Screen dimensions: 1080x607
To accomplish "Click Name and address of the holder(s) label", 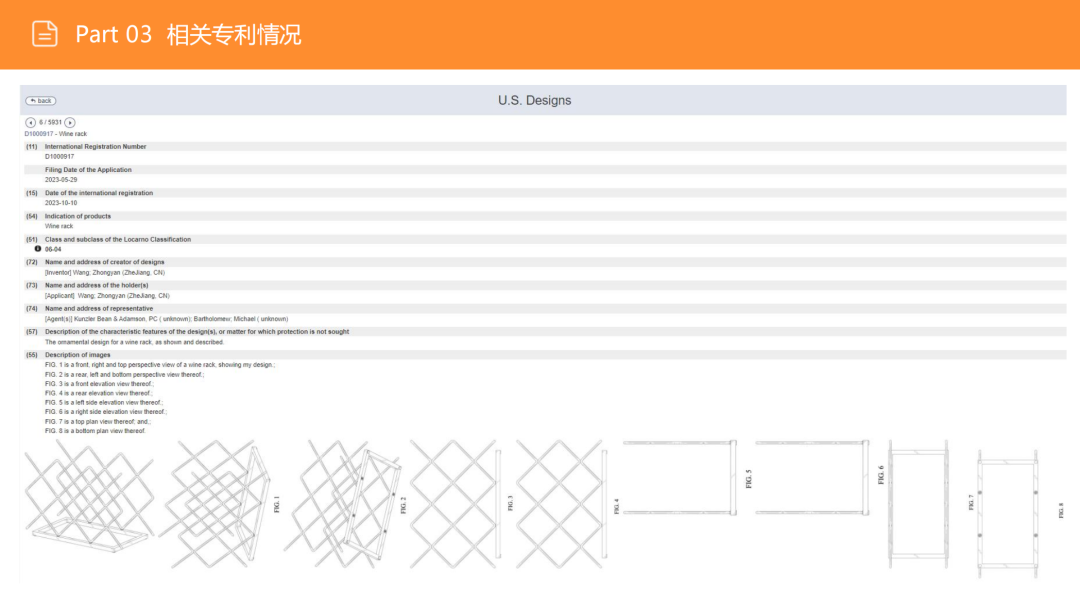I will pyautogui.click(x=96, y=285).
